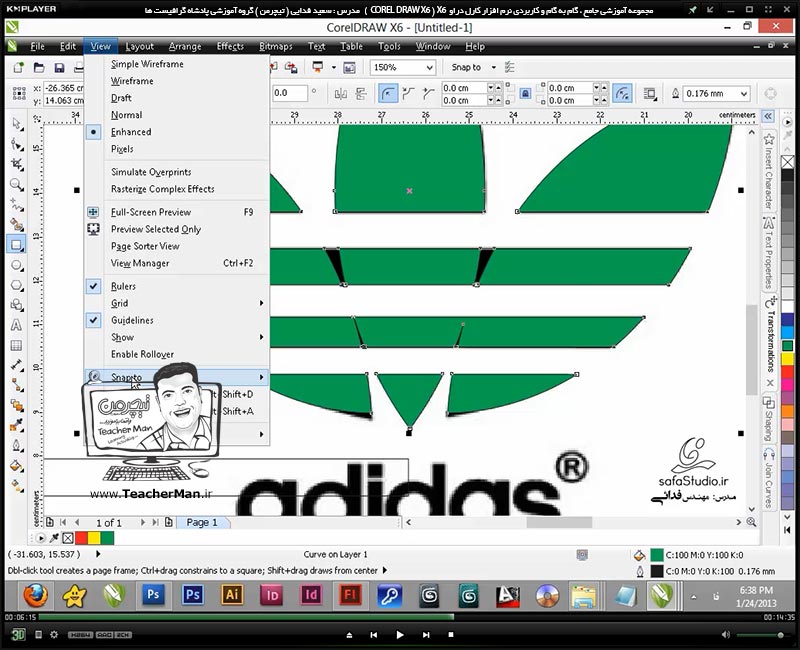Select the Shape edit tool

(x=17, y=144)
